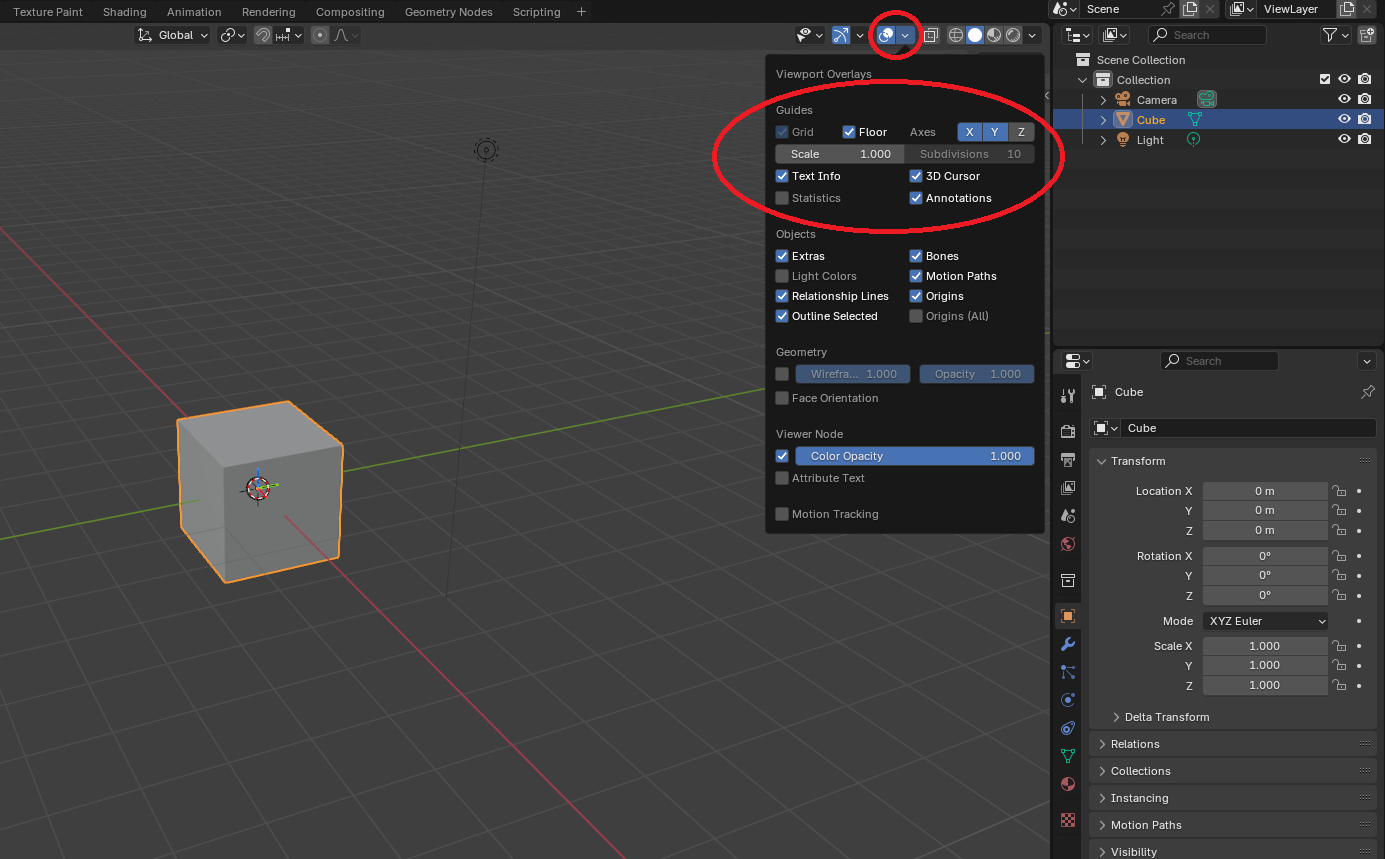This screenshot has height=859, width=1385.
Task: Enable the Statistics overlay checkbox
Action: (x=782, y=198)
